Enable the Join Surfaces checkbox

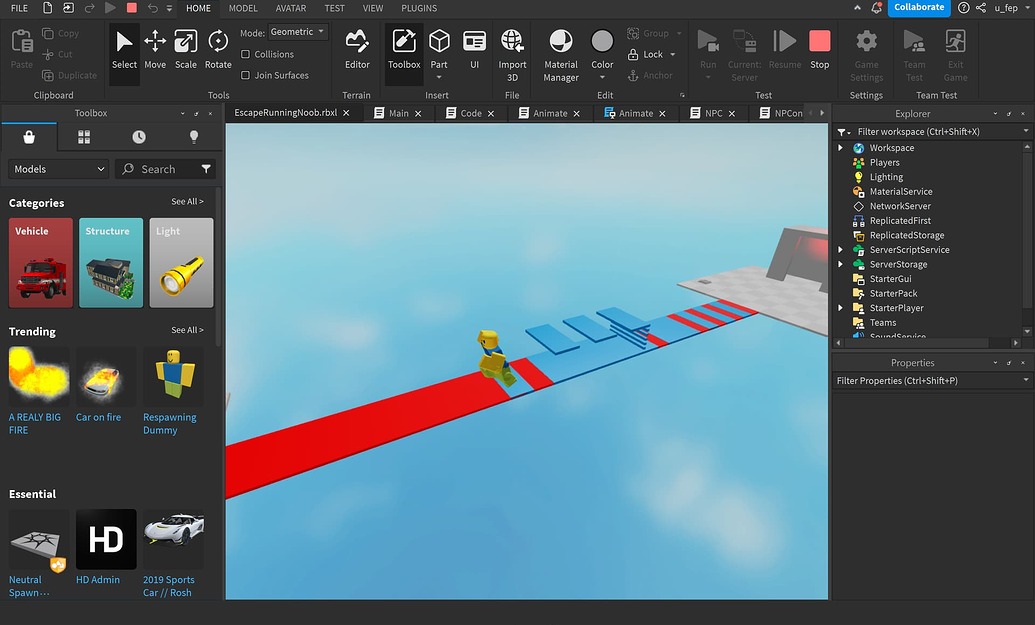(246, 75)
